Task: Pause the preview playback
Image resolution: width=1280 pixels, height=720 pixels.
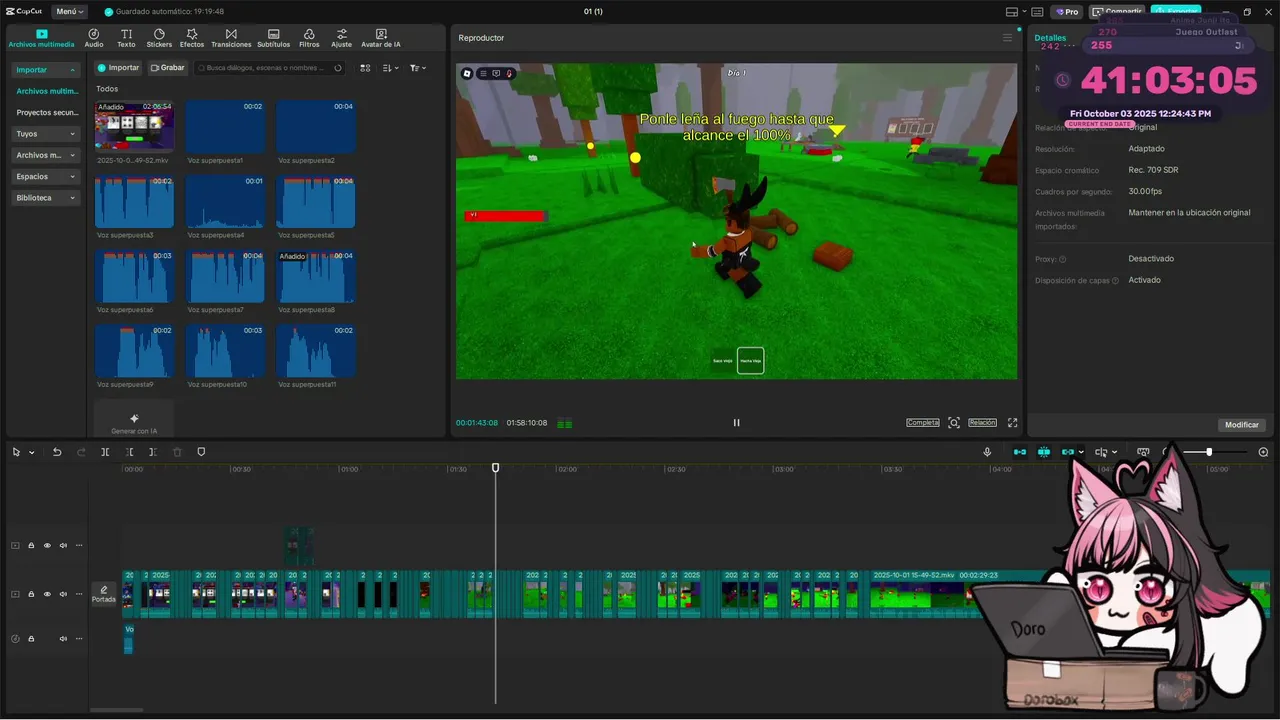Action: (736, 423)
